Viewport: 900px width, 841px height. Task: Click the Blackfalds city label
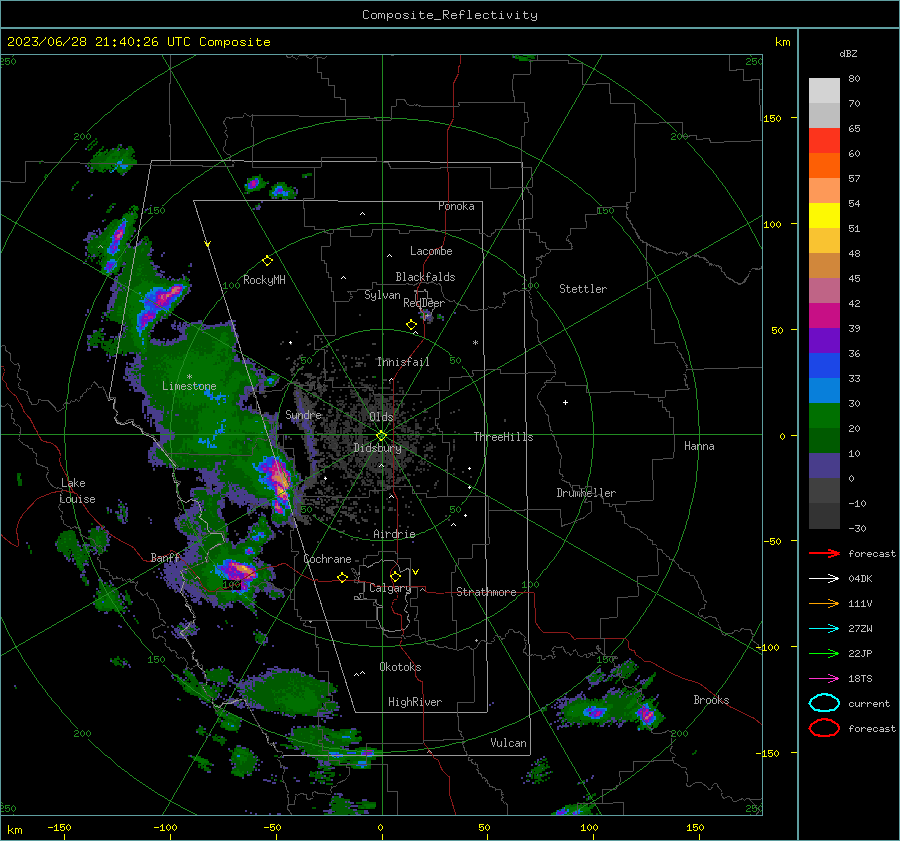[425, 277]
